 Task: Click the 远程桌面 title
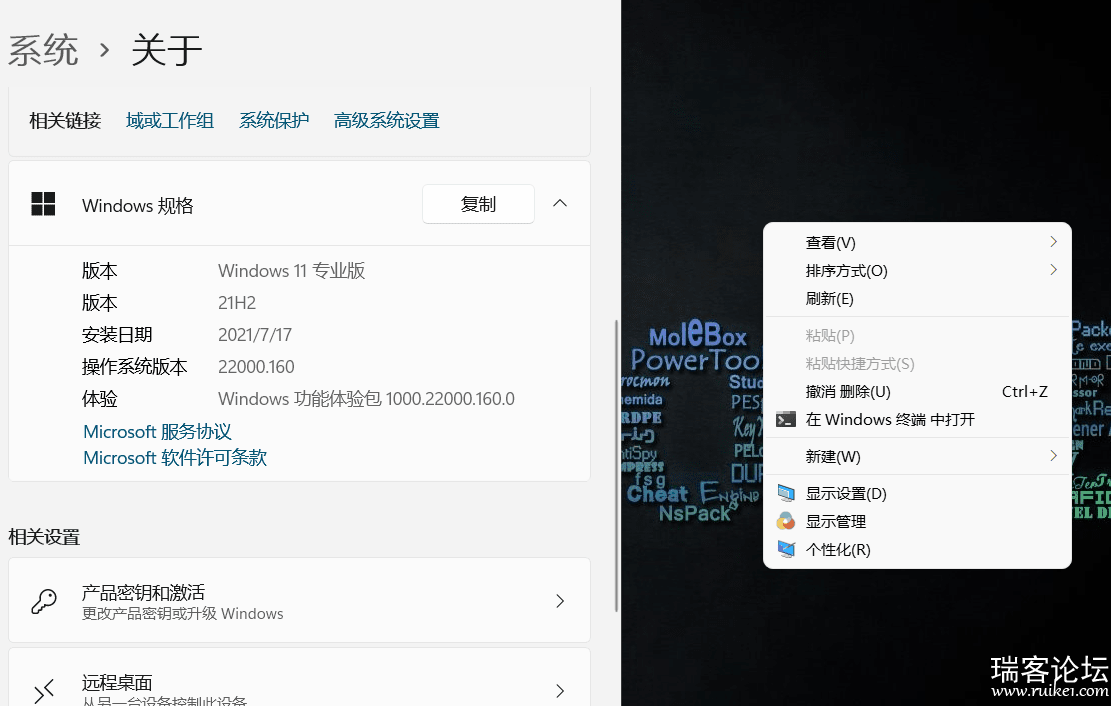click(117, 683)
